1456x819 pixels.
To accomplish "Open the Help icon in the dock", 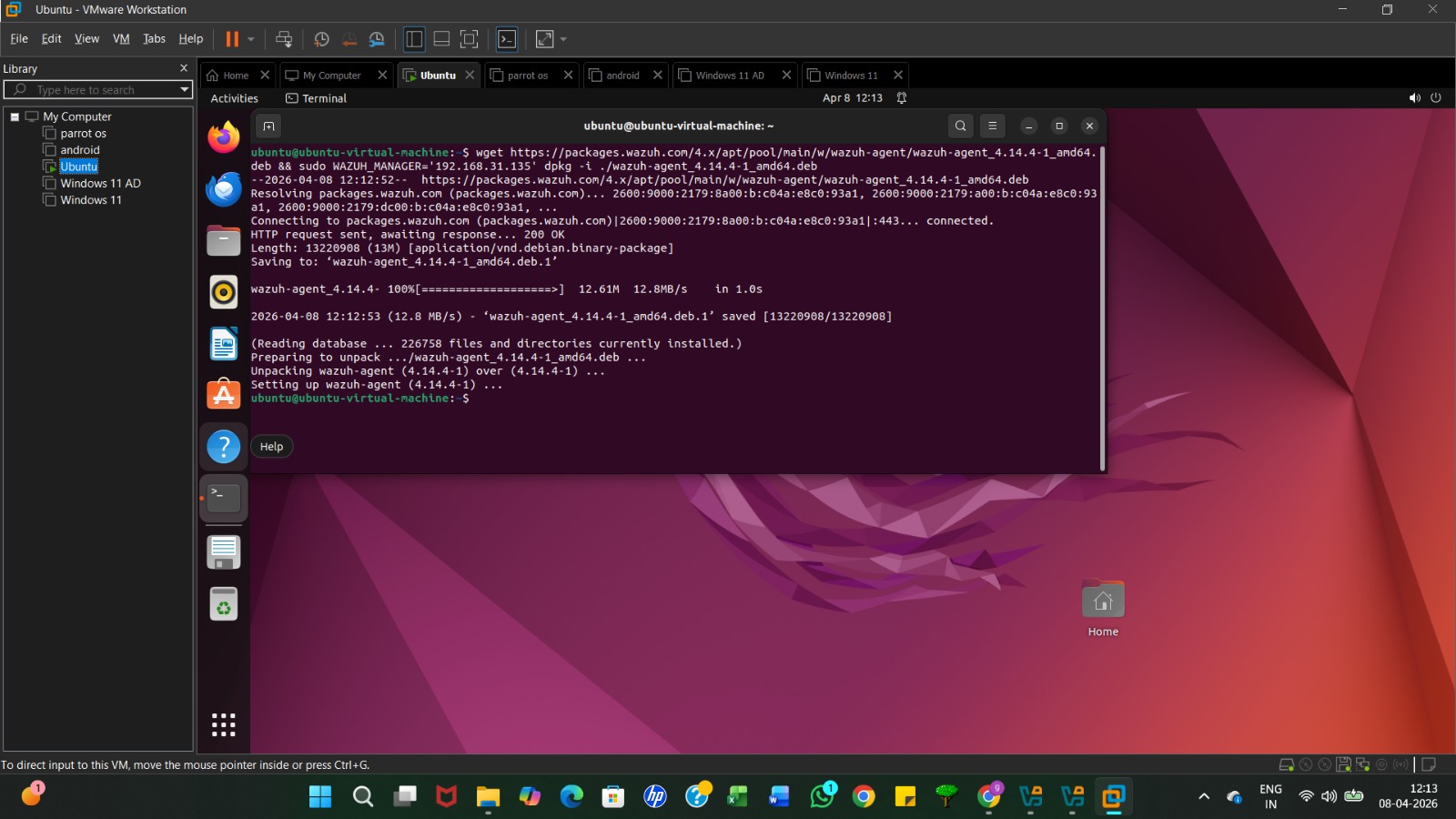I will point(224,447).
